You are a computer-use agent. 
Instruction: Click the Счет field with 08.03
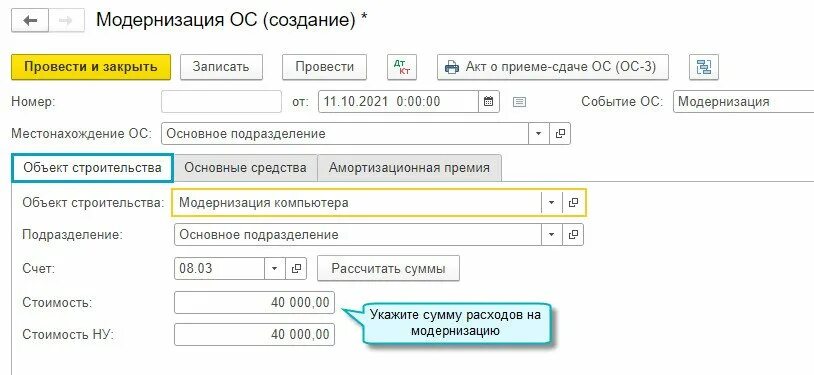tap(220, 269)
